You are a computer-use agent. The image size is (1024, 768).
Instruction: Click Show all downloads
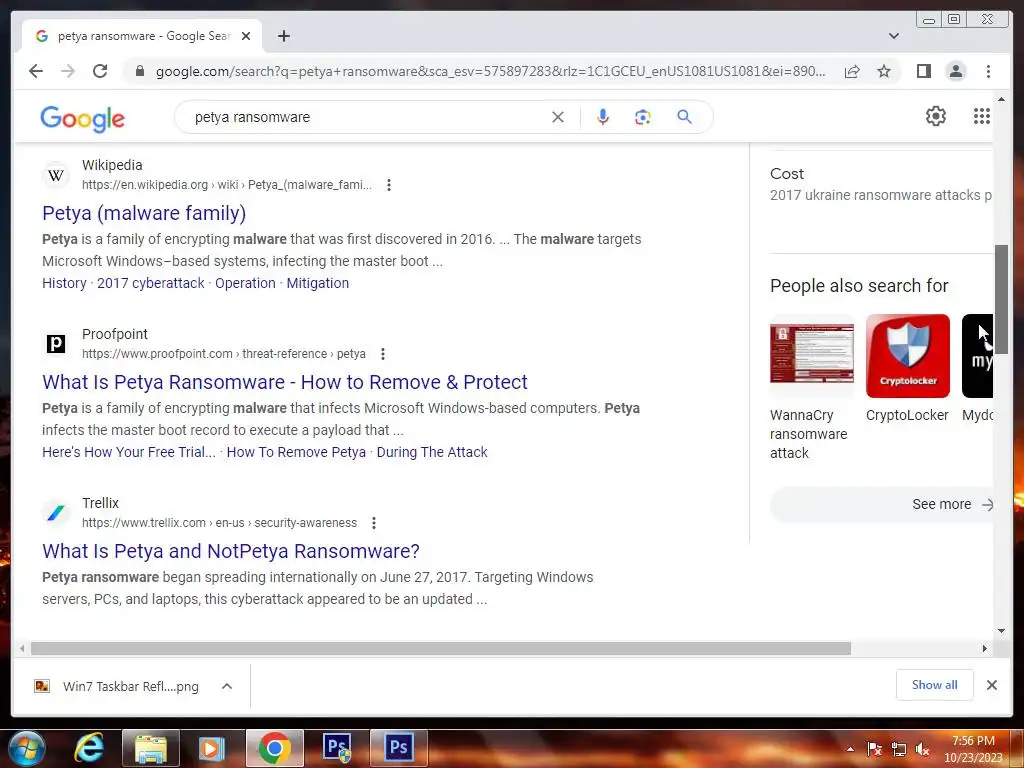coord(935,685)
